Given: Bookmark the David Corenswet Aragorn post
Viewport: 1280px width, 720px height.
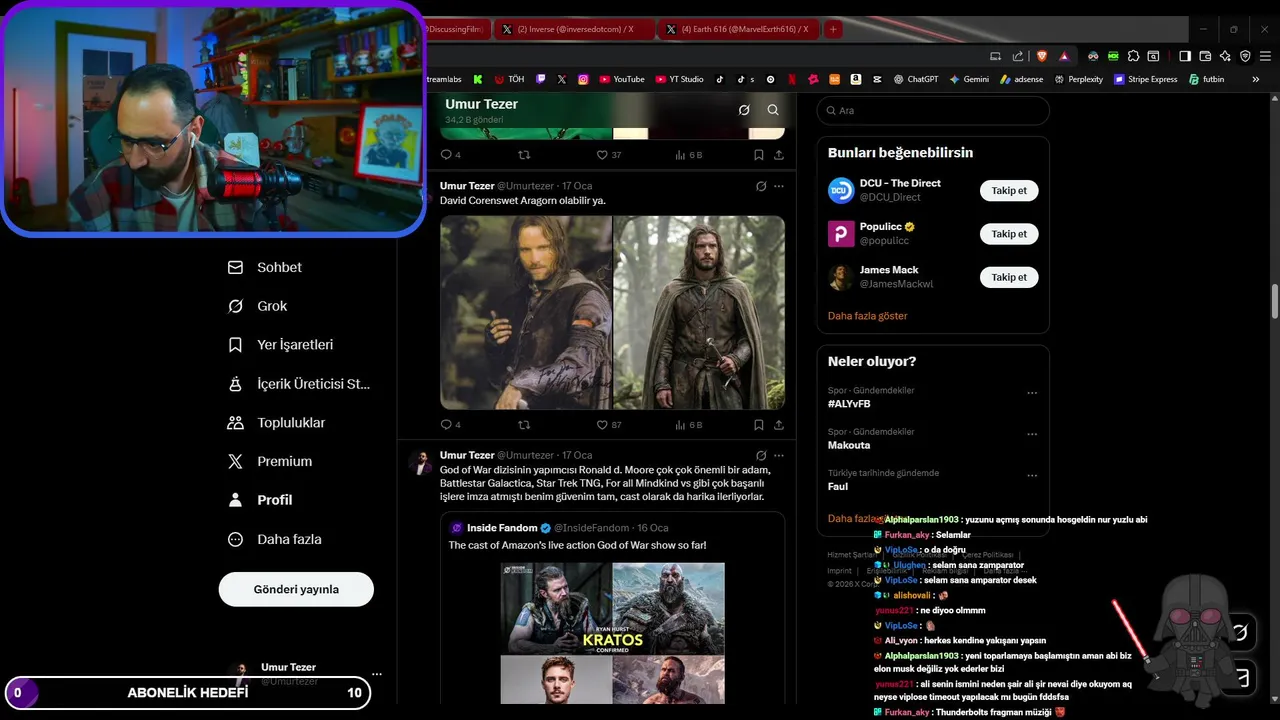Looking at the screenshot, I should point(758,425).
